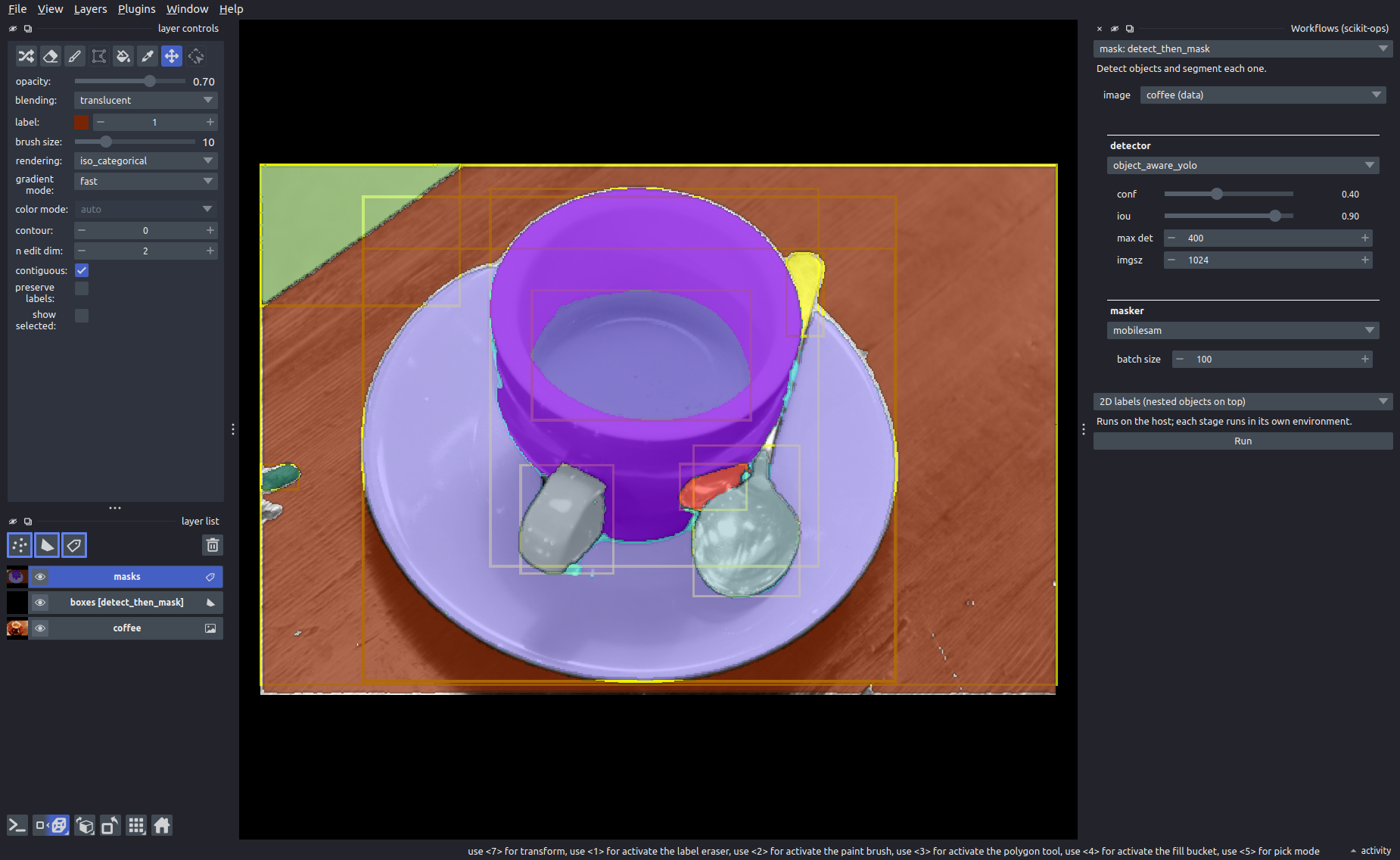Image resolution: width=1400 pixels, height=860 pixels.
Task: Open the blending mode dropdown
Action: 146,100
